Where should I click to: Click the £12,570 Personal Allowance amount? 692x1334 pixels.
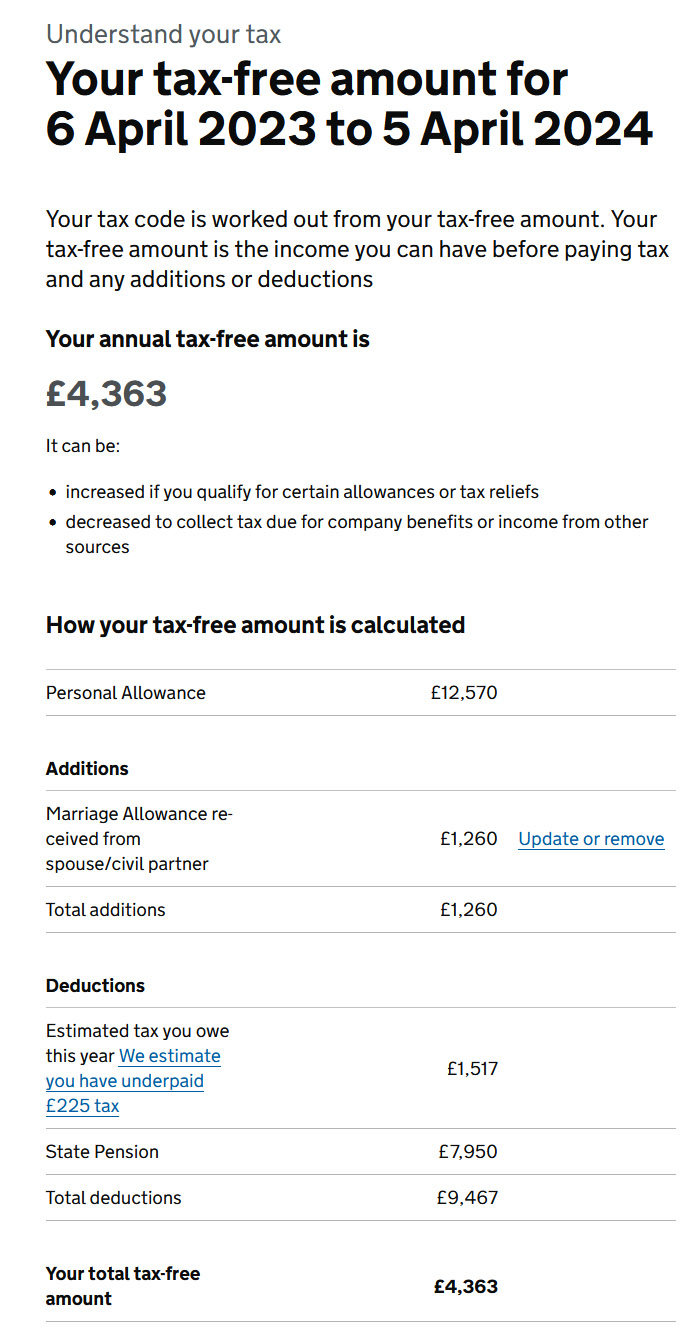pyautogui.click(x=463, y=693)
